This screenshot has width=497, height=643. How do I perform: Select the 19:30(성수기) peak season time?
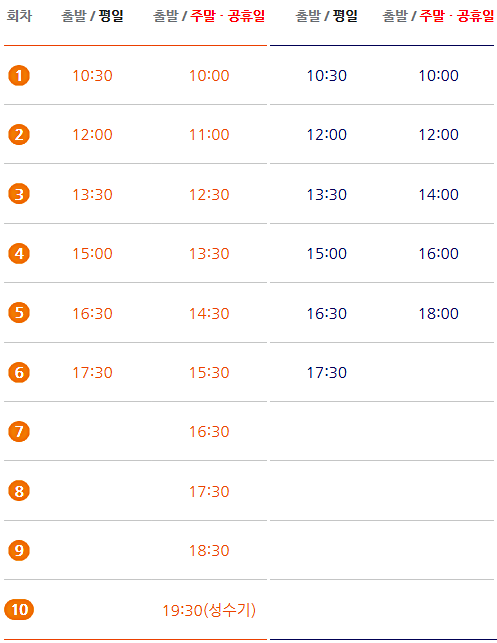(x=209, y=610)
